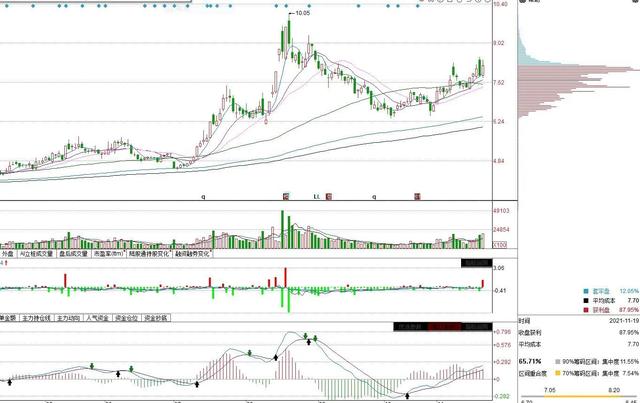The image size is (640, 403).
Task: Click the right 'q' marker under the candlesticks
Action: click(x=374, y=197)
